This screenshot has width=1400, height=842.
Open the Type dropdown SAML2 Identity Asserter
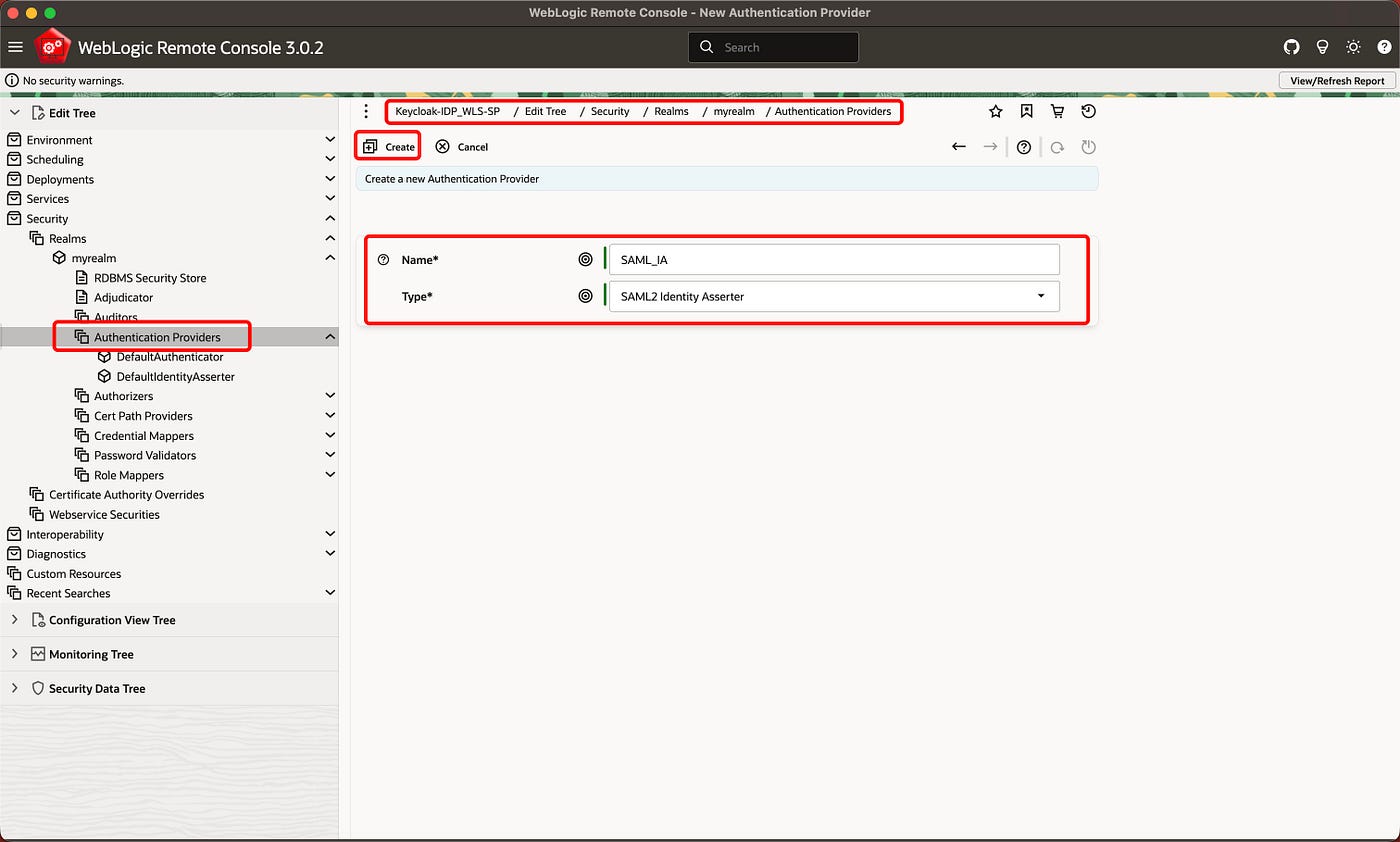click(x=834, y=296)
